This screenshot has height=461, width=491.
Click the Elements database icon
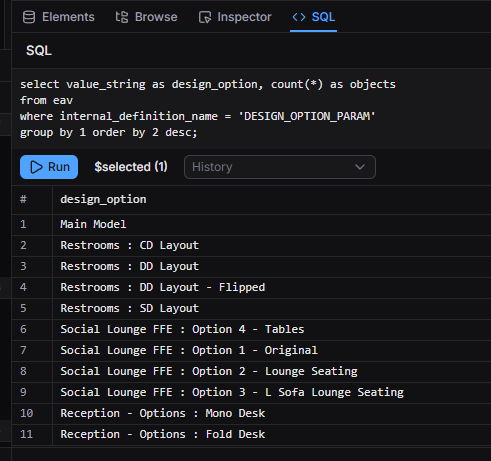tap(29, 17)
